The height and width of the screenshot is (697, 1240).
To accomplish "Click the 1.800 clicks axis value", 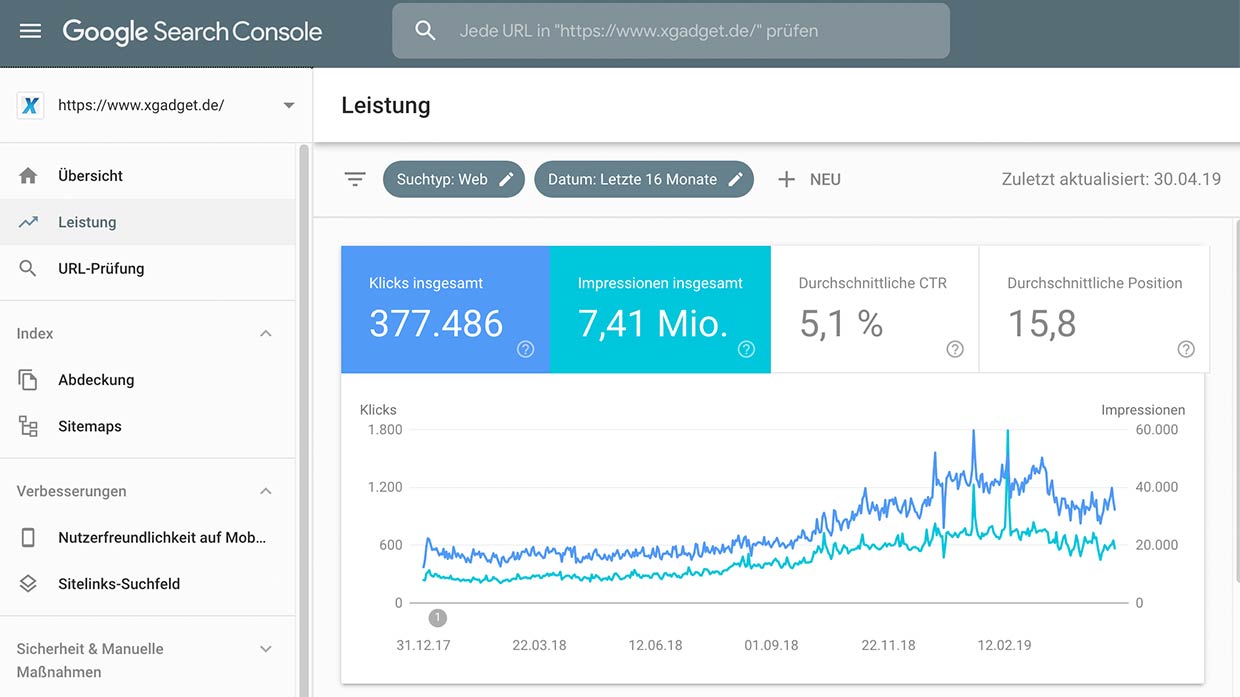I will pos(385,430).
